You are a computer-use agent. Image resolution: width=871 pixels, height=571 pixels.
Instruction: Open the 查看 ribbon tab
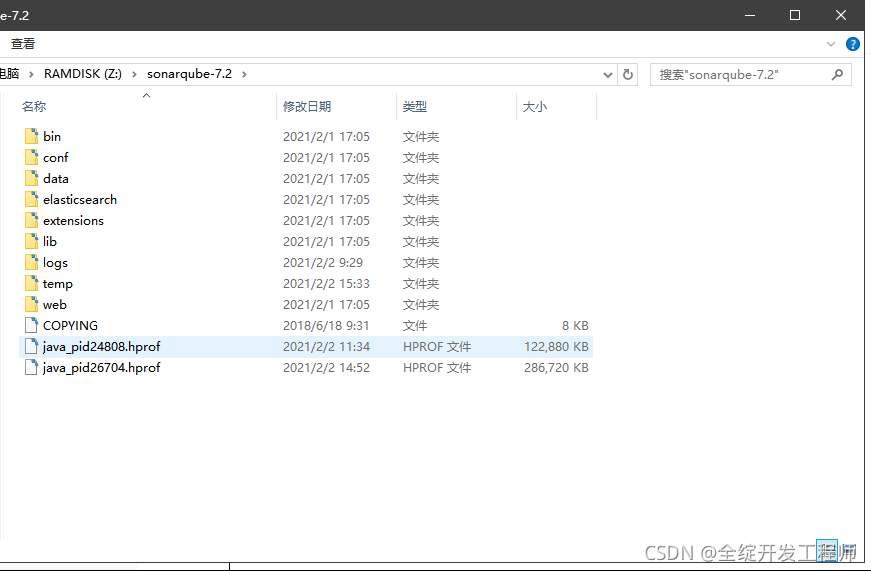click(23, 44)
